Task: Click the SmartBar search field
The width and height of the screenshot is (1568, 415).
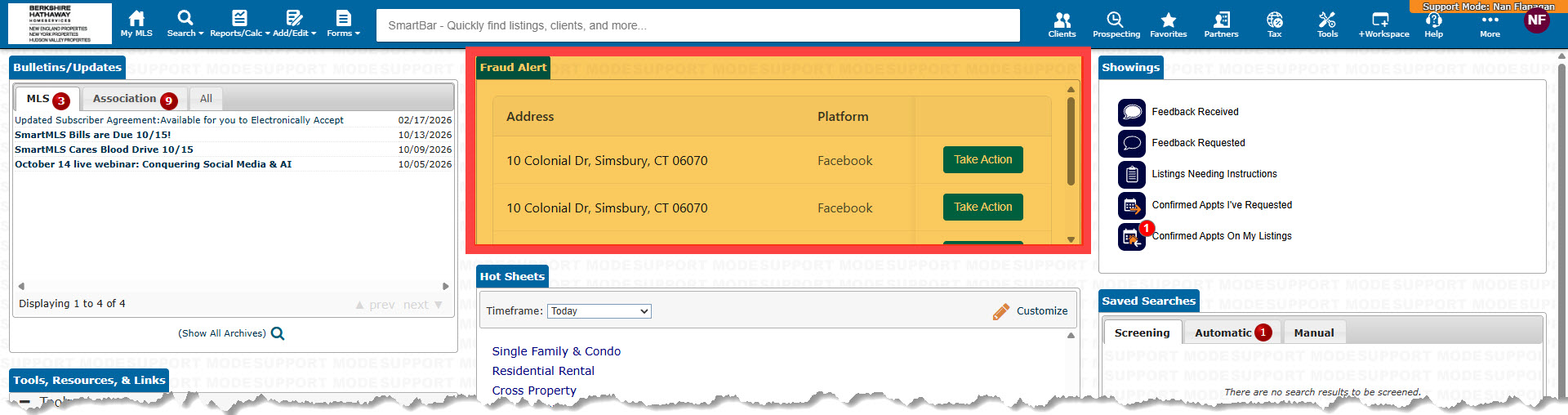Action: [x=698, y=25]
